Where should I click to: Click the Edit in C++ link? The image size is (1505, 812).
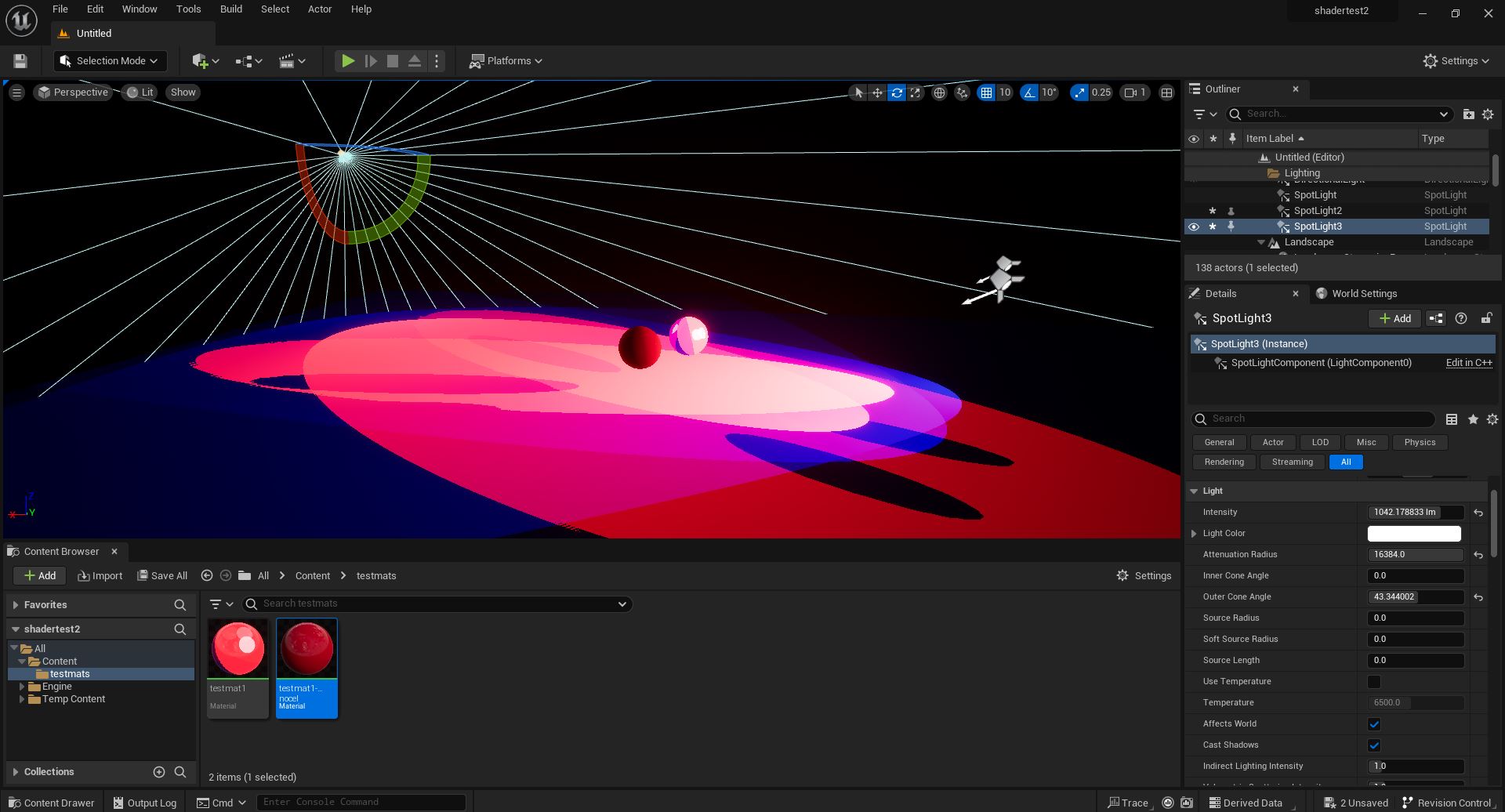(1469, 363)
